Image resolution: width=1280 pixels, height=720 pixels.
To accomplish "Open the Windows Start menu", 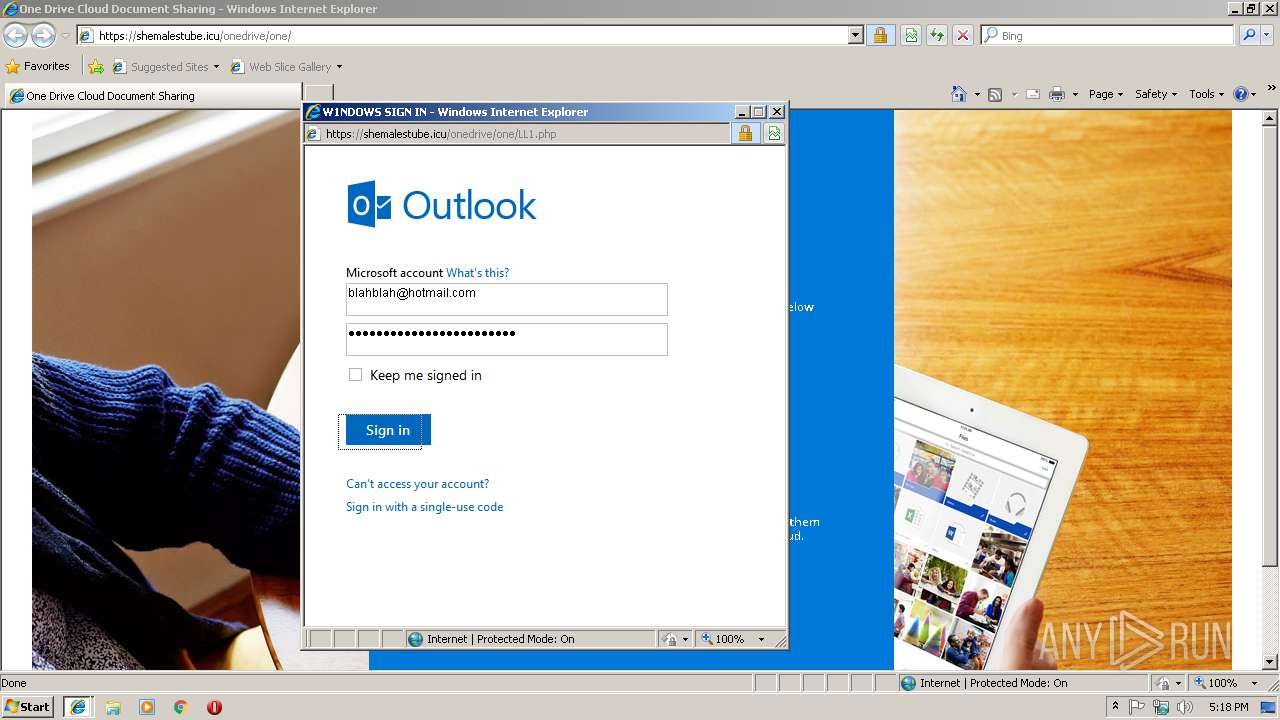I will pos(28,706).
